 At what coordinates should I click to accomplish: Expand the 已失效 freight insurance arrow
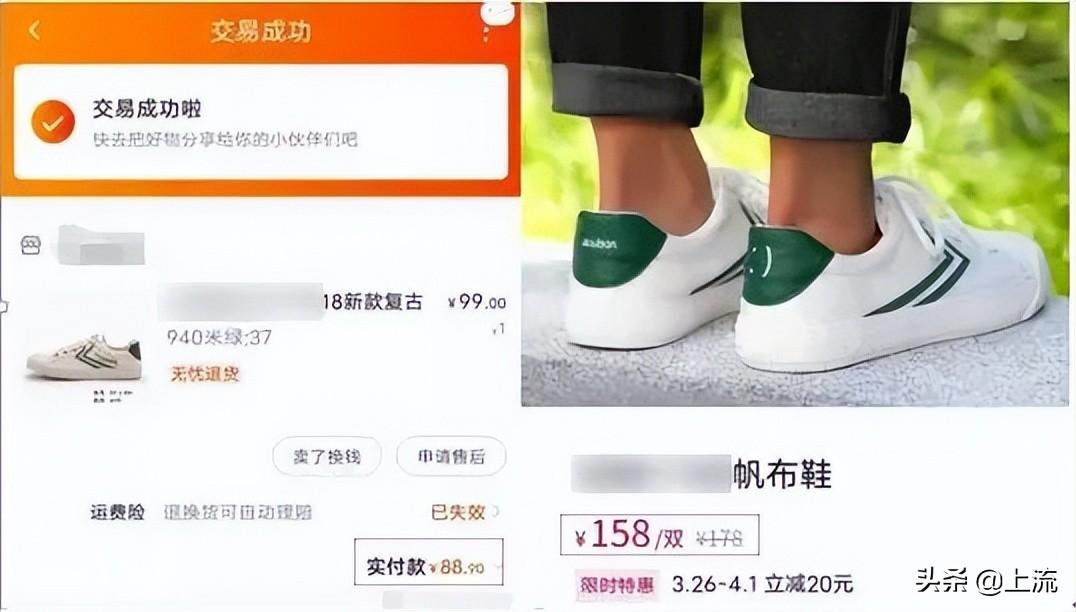(496, 512)
